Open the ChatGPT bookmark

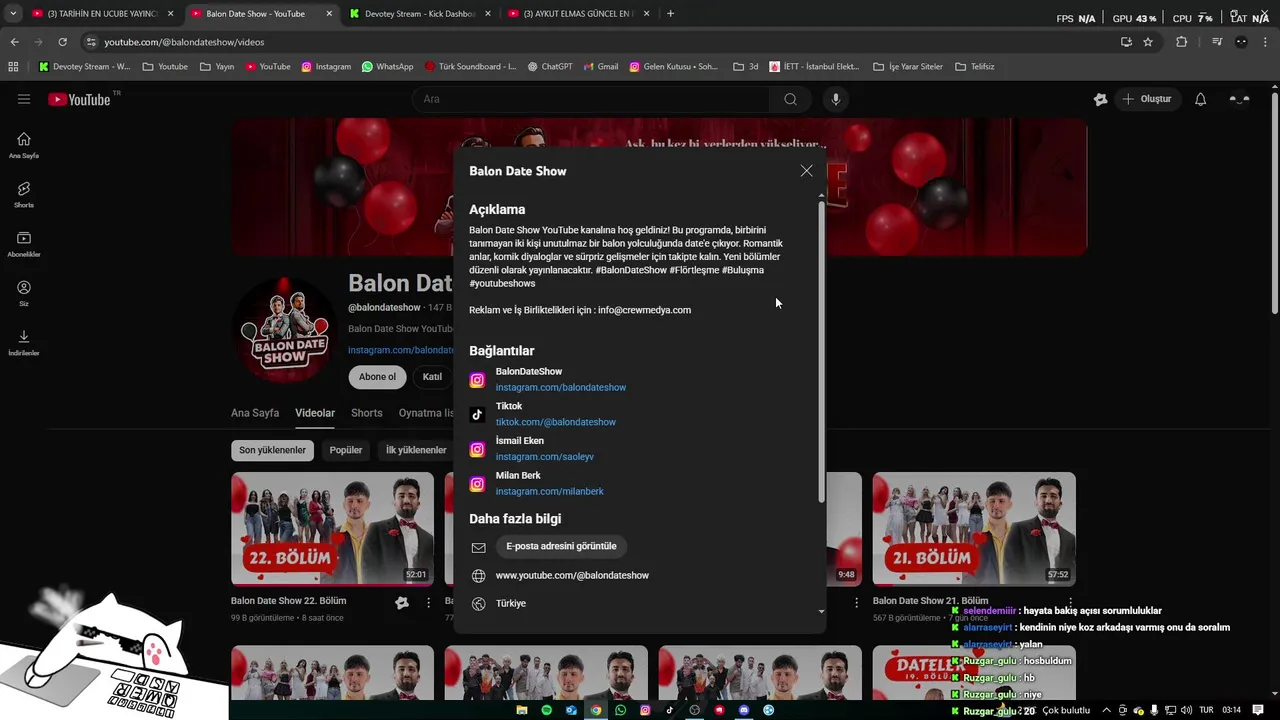point(549,67)
